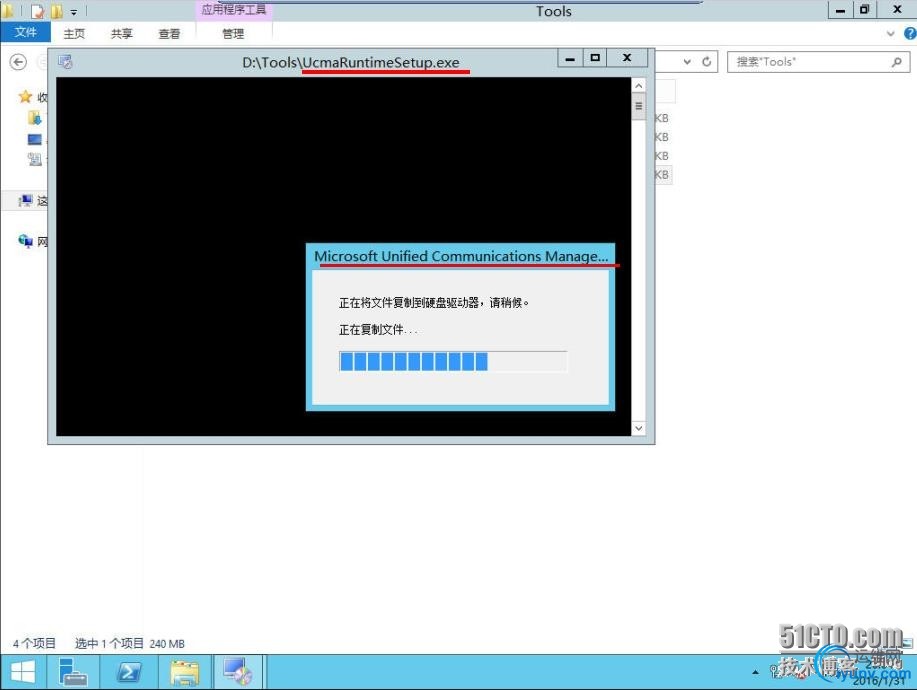Select the recent places icon under favorites
The width and height of the screenshot is (917, 690).
coord(35,158)
